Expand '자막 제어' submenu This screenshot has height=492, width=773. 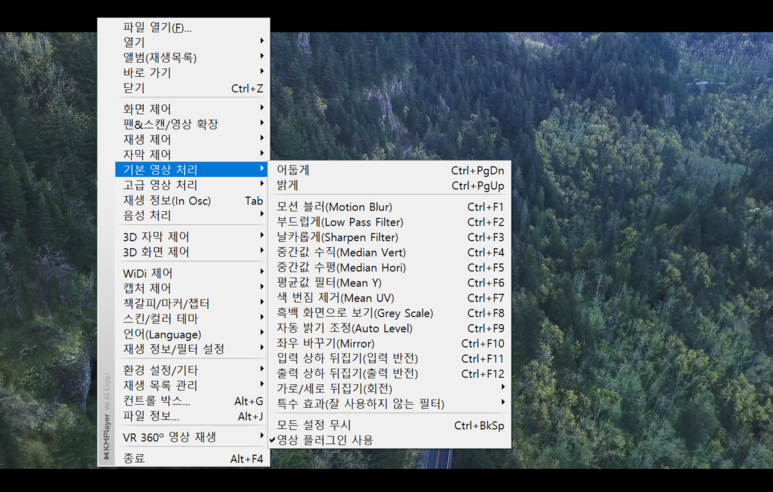coord(191,155)
